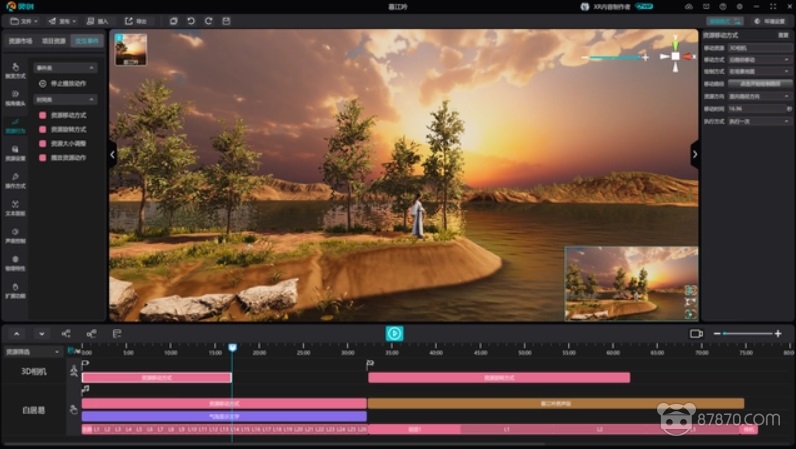Screen dimensions: 796x449
Task: Click the 插入 insert button
Action: click(x=98, y=20)
